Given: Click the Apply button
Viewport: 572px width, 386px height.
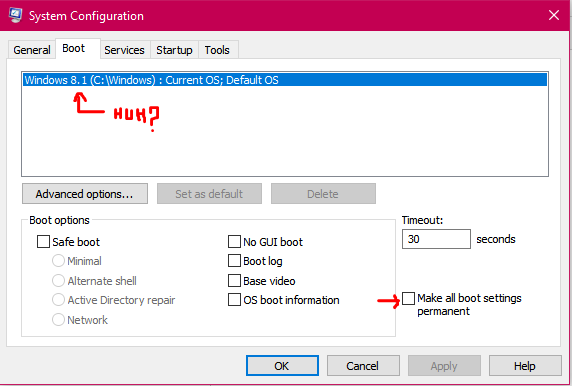Looking at the screenshot, I should click(x=444, y=366).
